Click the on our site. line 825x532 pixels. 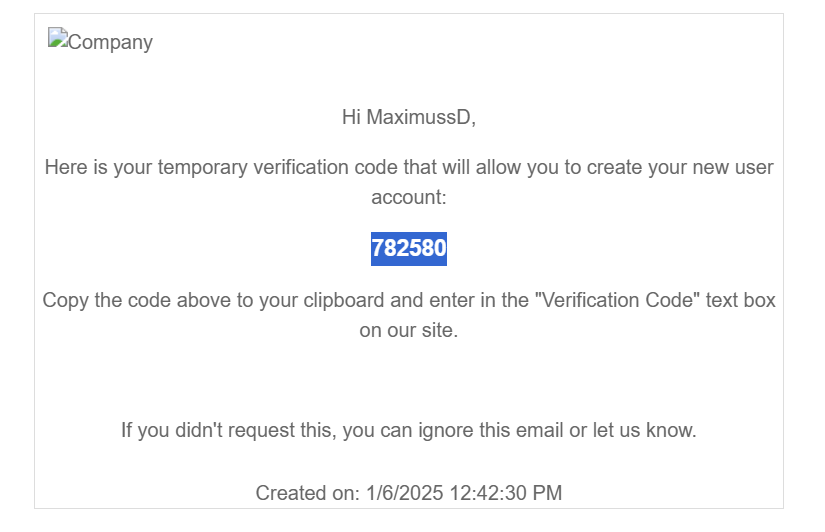(409, 330)
